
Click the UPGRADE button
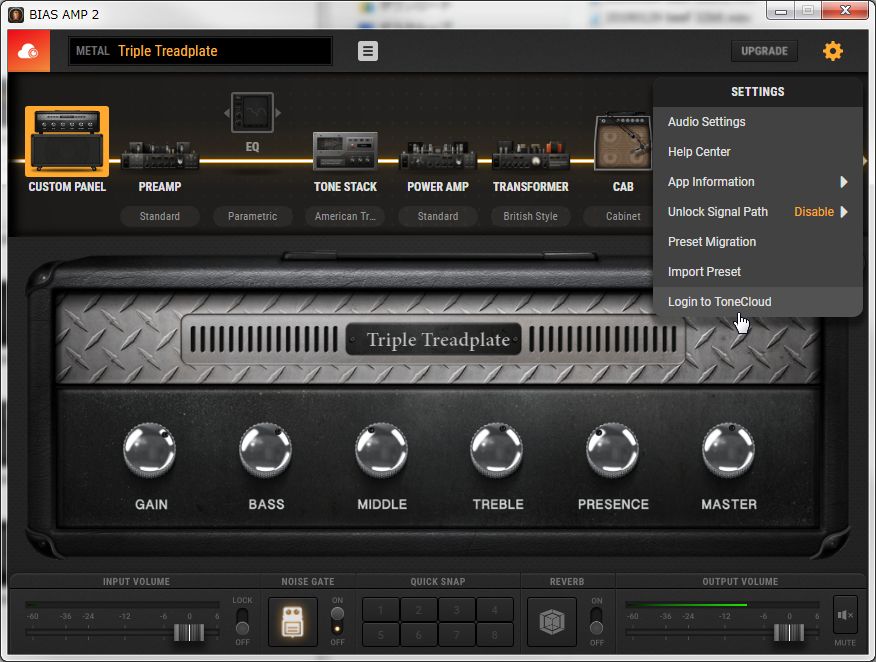(764, 51)
